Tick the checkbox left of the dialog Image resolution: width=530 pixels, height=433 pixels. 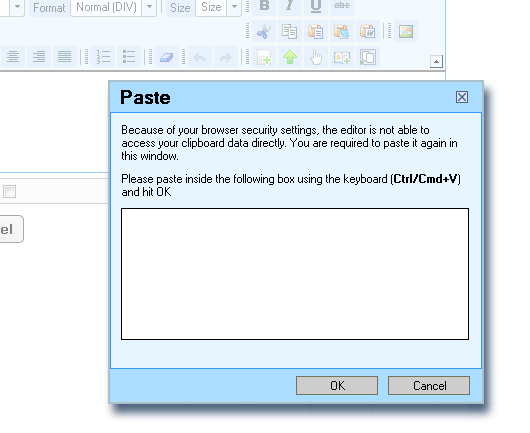[x=9, y=192]
